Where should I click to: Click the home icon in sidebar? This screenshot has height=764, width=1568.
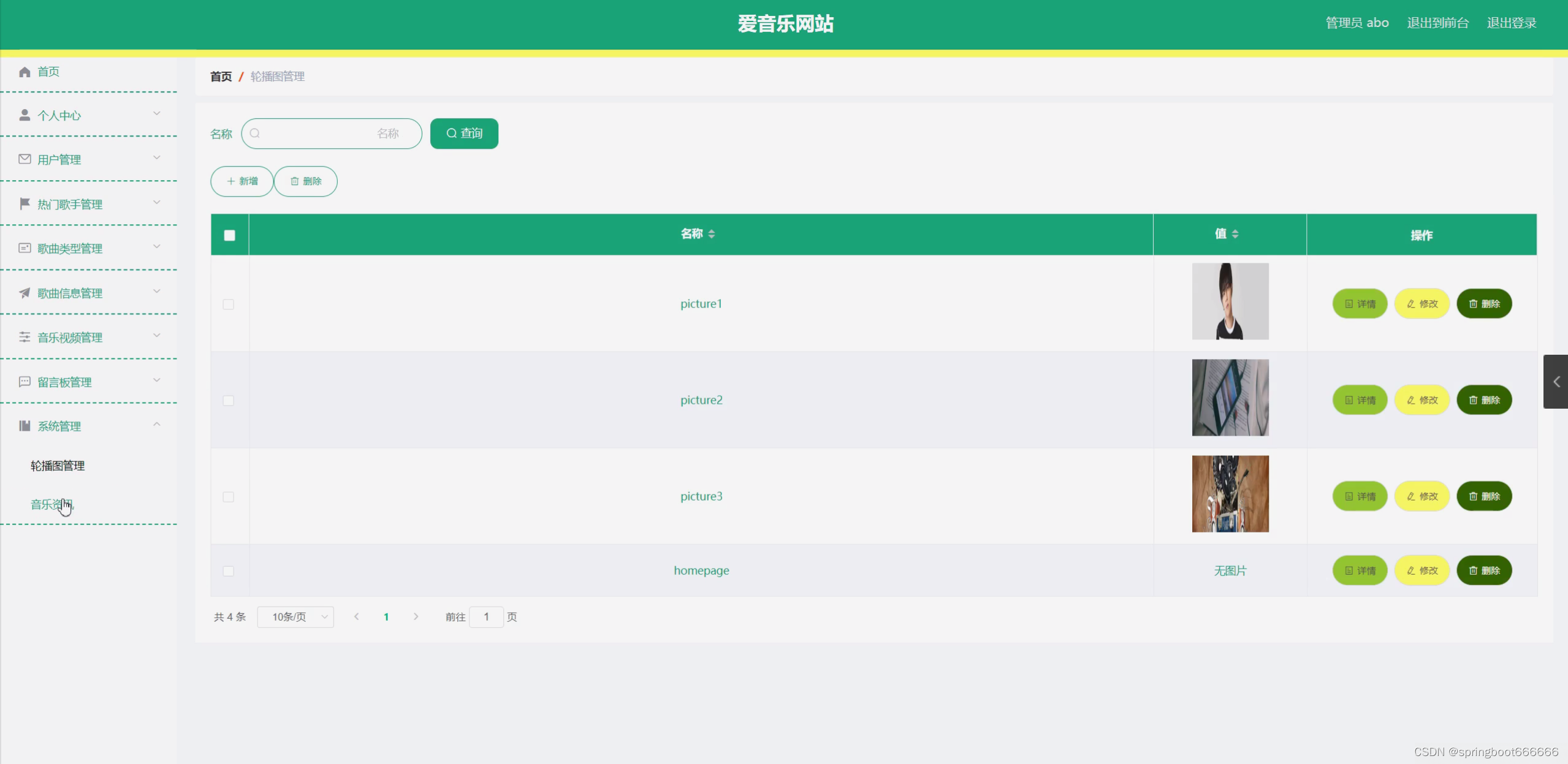pos(25,72)
